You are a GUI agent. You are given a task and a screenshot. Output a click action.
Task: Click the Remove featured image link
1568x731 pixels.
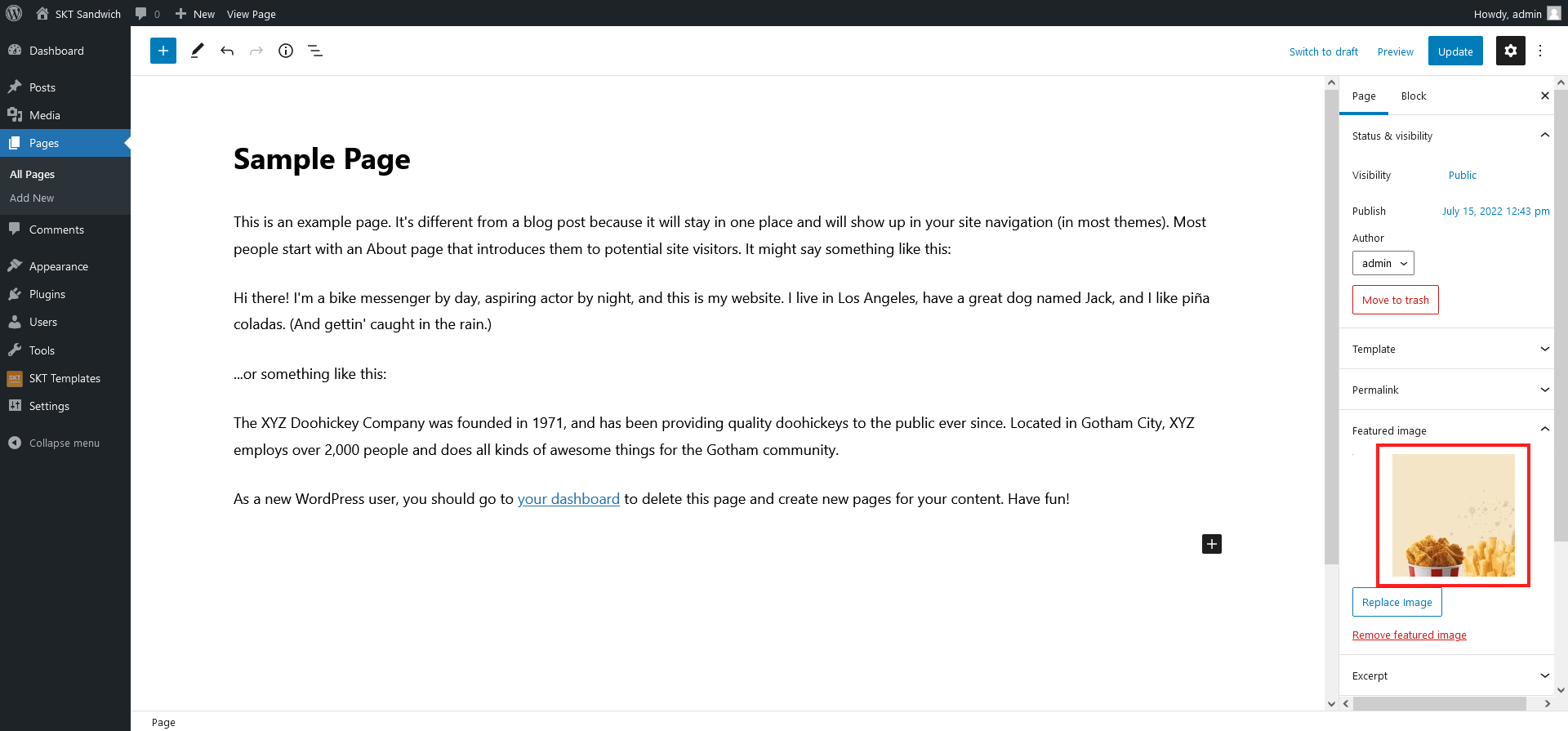coord(1410,635)
